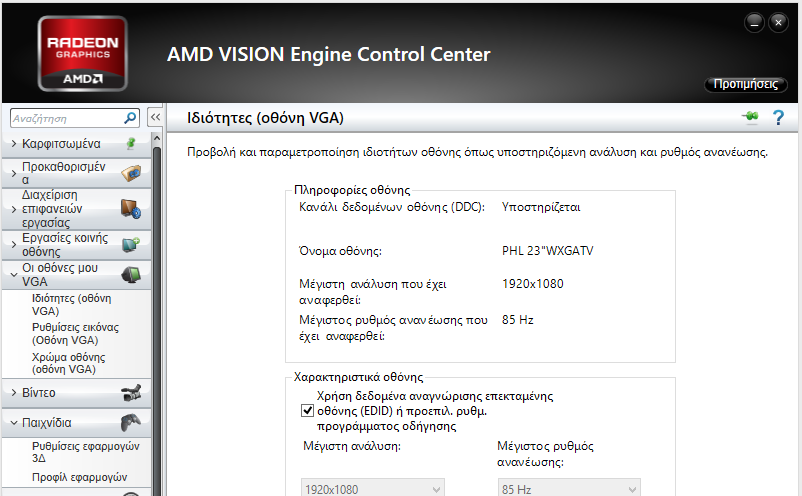Click the Καρφιτσωμένα pushpin icon
Image resolution: width=802 pixels, height=496 pixels.
[131, 144]
